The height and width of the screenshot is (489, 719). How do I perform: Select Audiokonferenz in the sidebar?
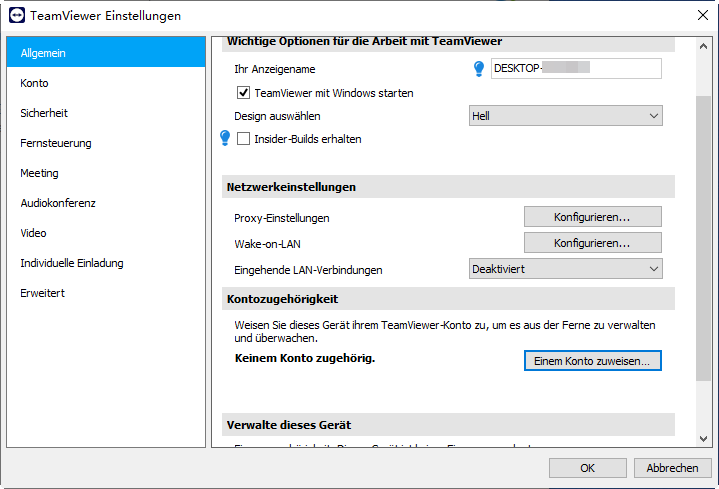106,203
